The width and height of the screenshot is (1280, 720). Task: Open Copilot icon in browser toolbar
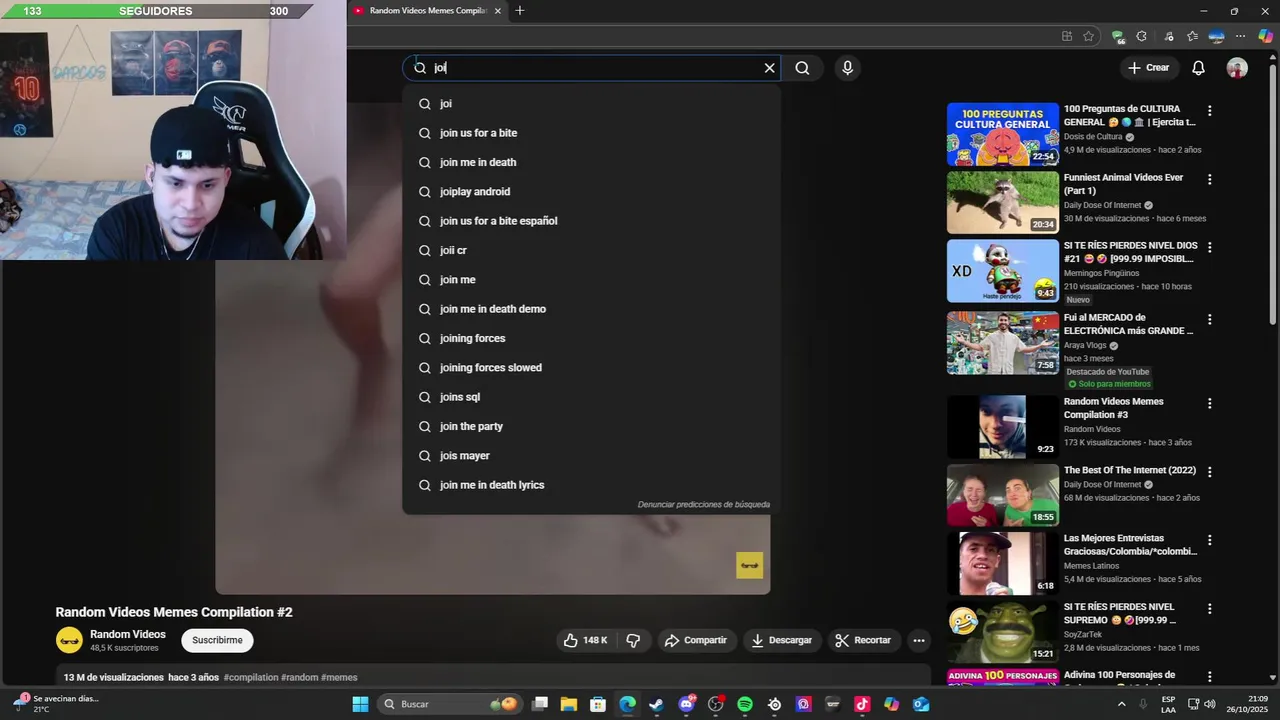[1265, 36]
